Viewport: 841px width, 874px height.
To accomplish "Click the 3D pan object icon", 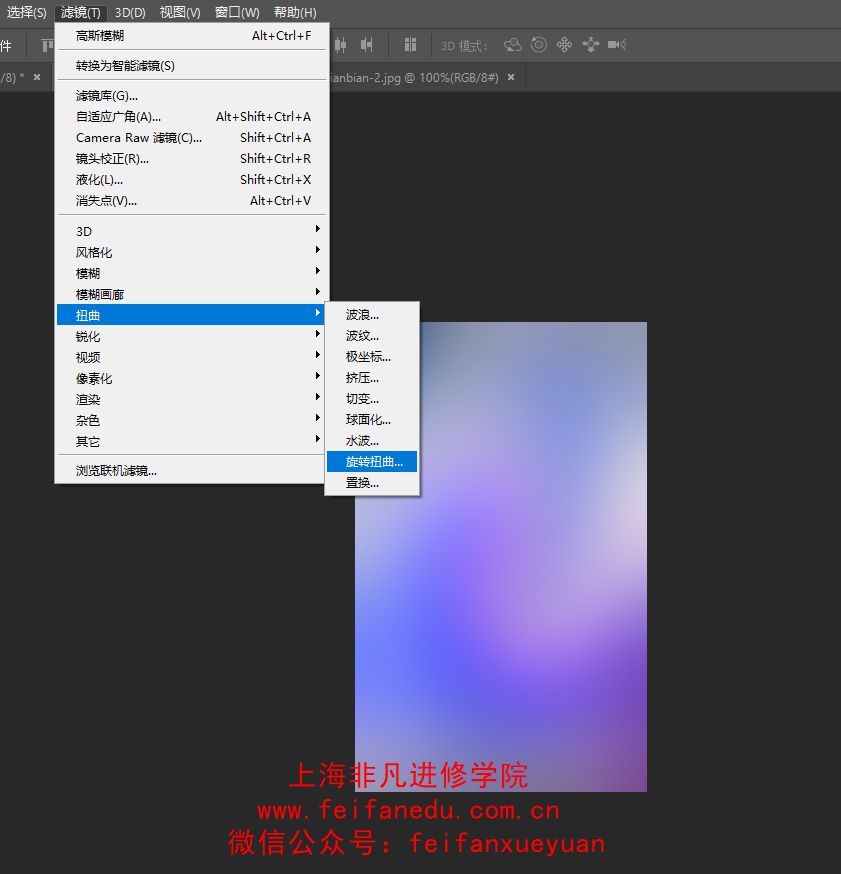I will point(564,45).
